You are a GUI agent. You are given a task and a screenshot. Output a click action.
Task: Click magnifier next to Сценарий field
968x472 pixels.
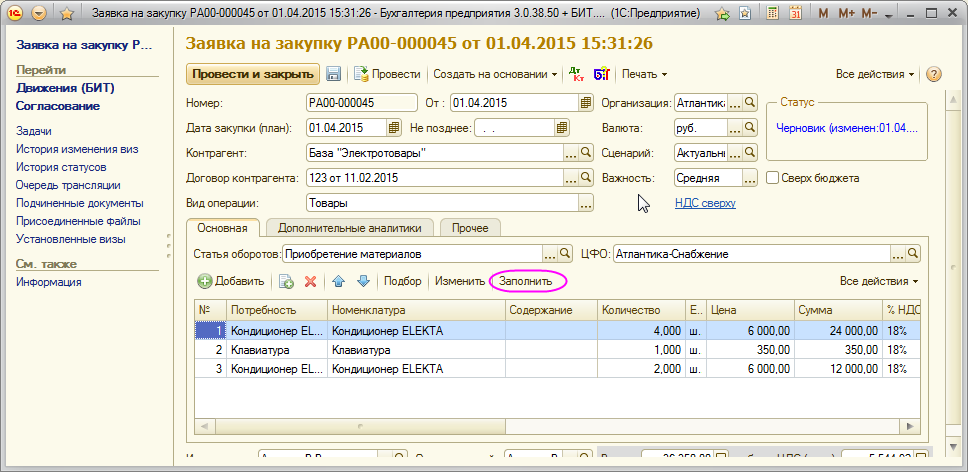click(x=750, y=152)
